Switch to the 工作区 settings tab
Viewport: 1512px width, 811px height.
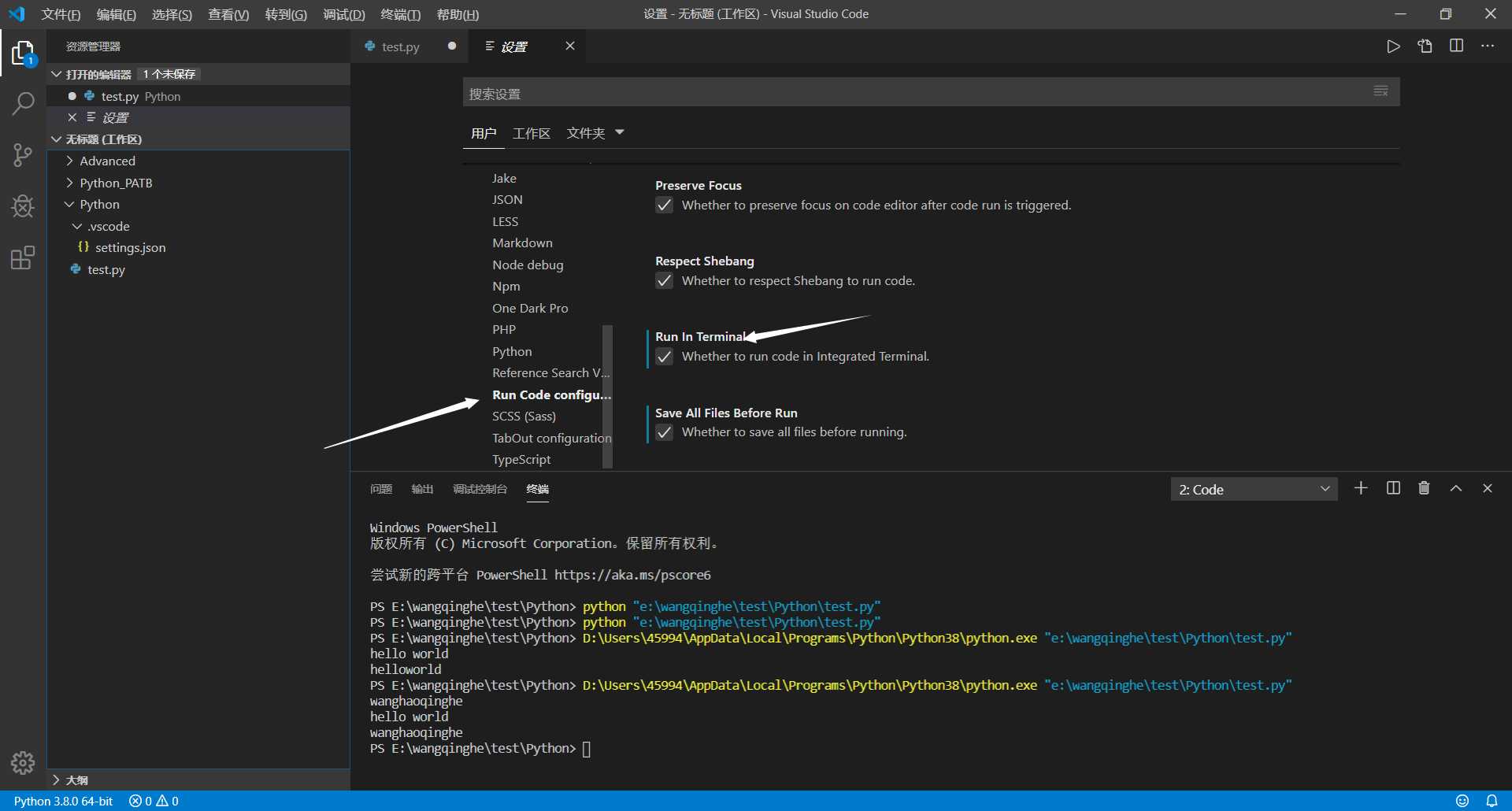pyautogui.click(x=532, y=133)
